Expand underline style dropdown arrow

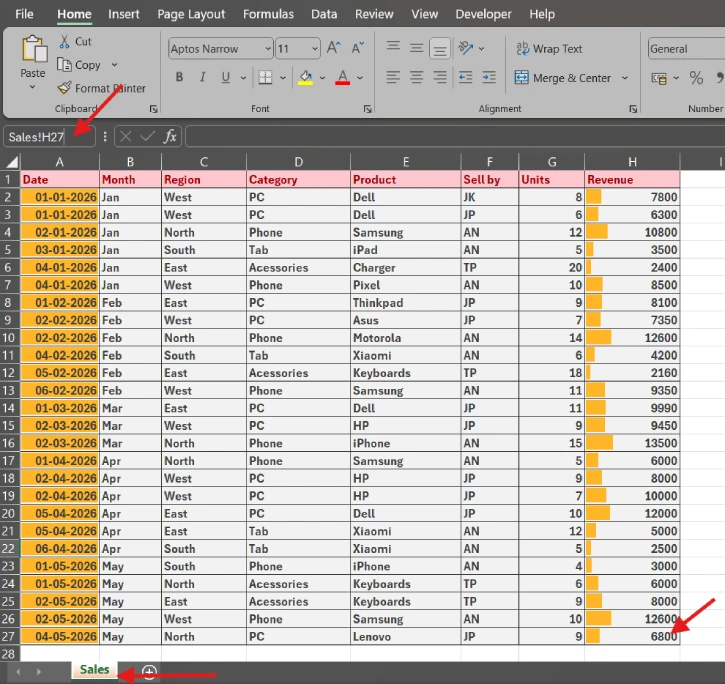(x=243, y=78)
